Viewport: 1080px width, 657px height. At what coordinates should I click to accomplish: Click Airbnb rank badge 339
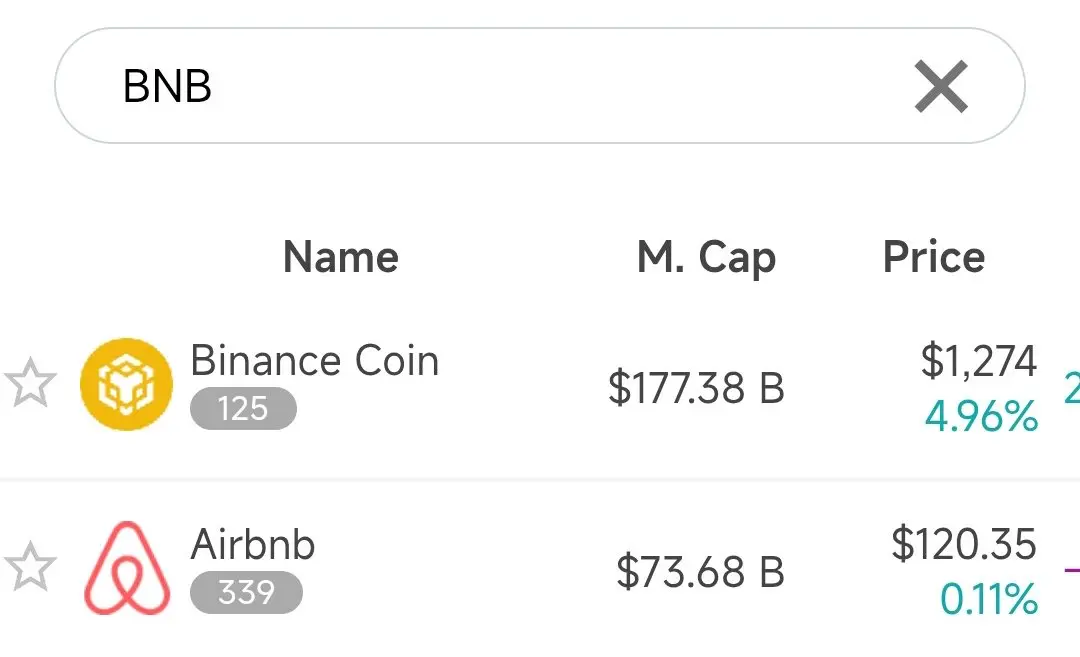tap(246, 592)
